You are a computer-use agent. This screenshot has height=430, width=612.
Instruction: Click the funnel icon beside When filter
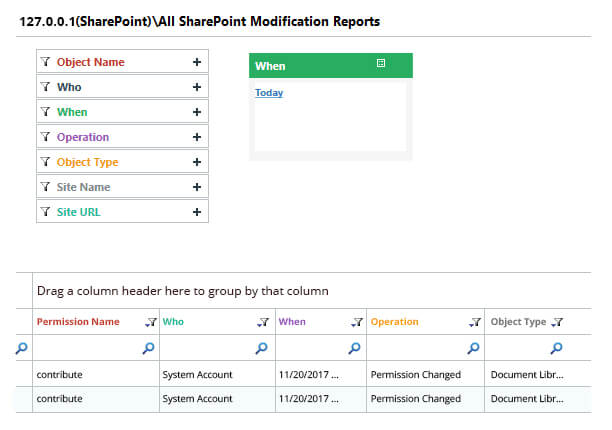tap(45, 112)
